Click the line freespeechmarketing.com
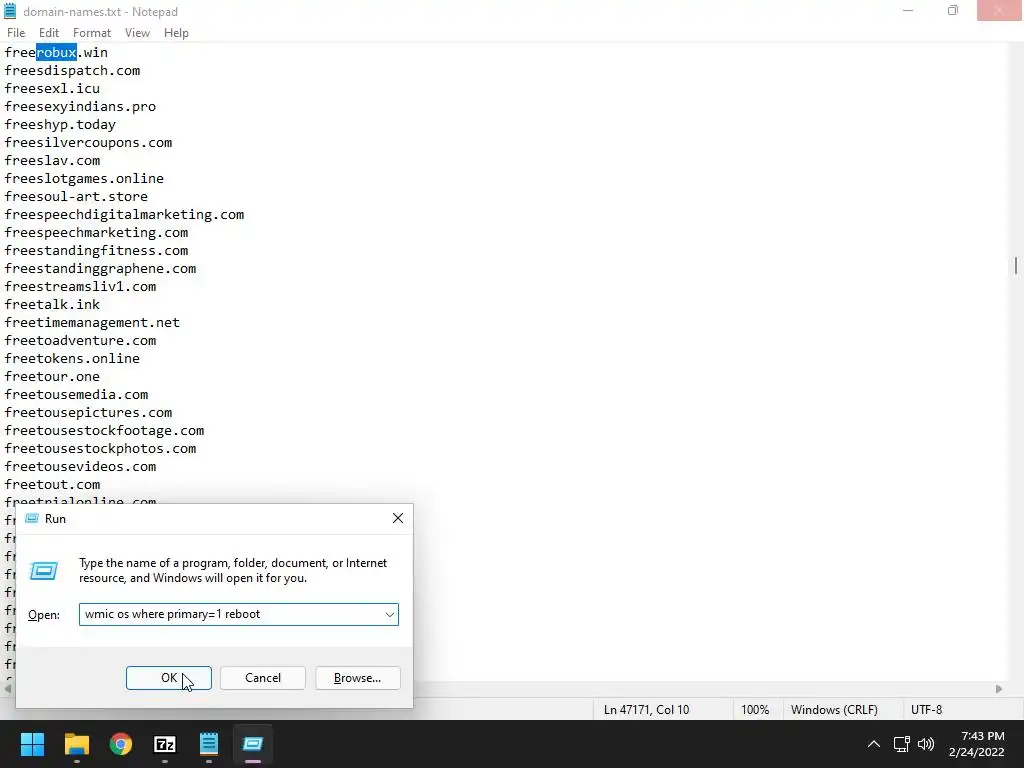This screenshot has height=768, width=1024. pyautogui.click(x=96, y=232)
